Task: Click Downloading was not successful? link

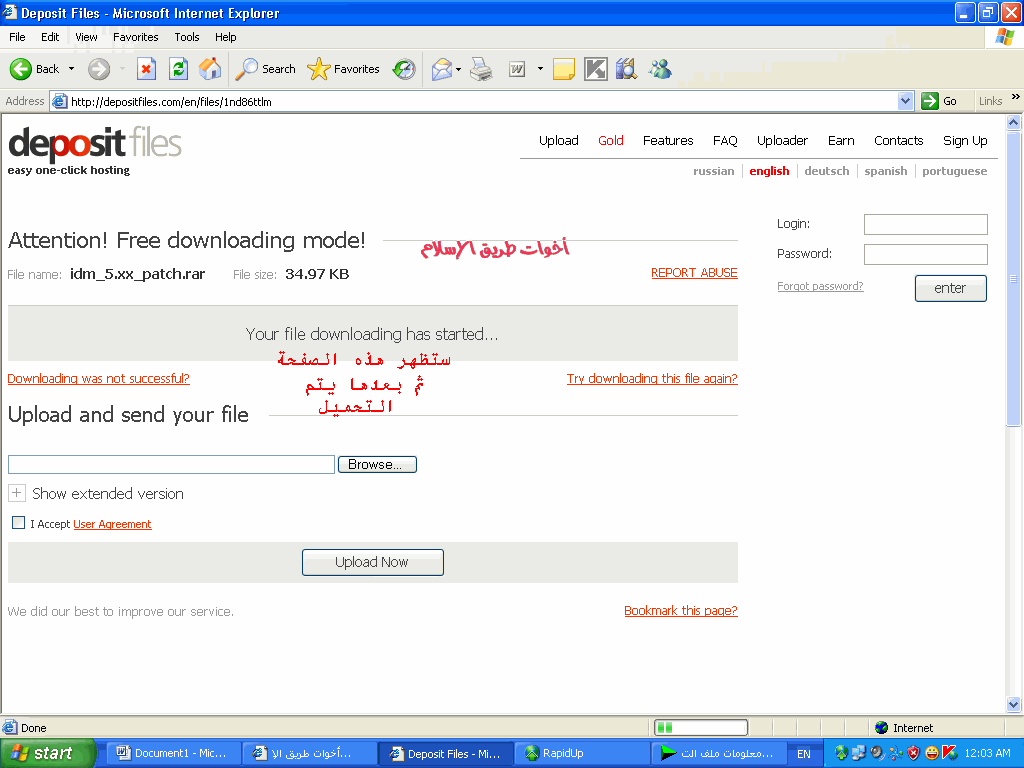Action: 99,379
